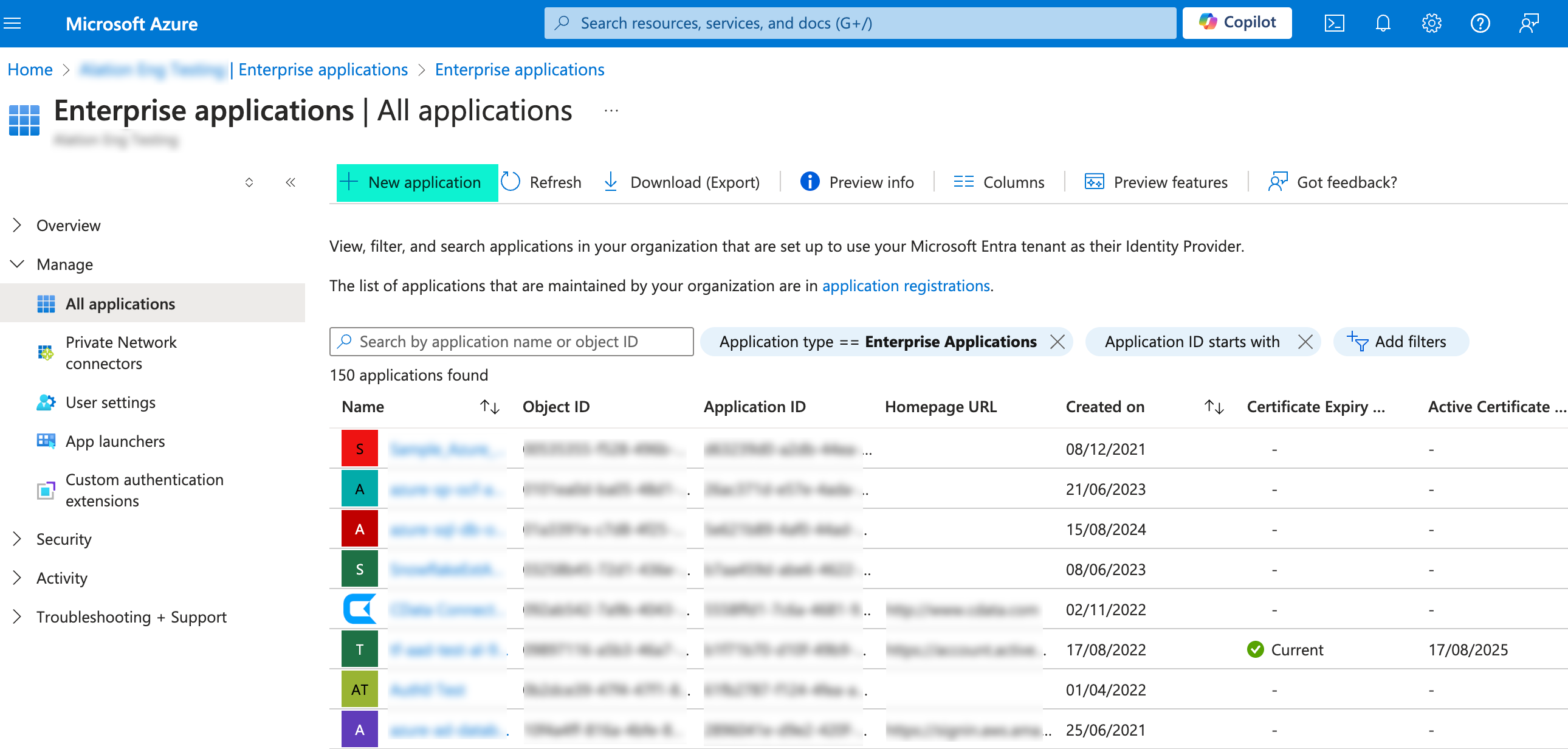Click the red S app icon
Screen dimensions: 1568x749
pyautogui.click(x=360, y=449)
